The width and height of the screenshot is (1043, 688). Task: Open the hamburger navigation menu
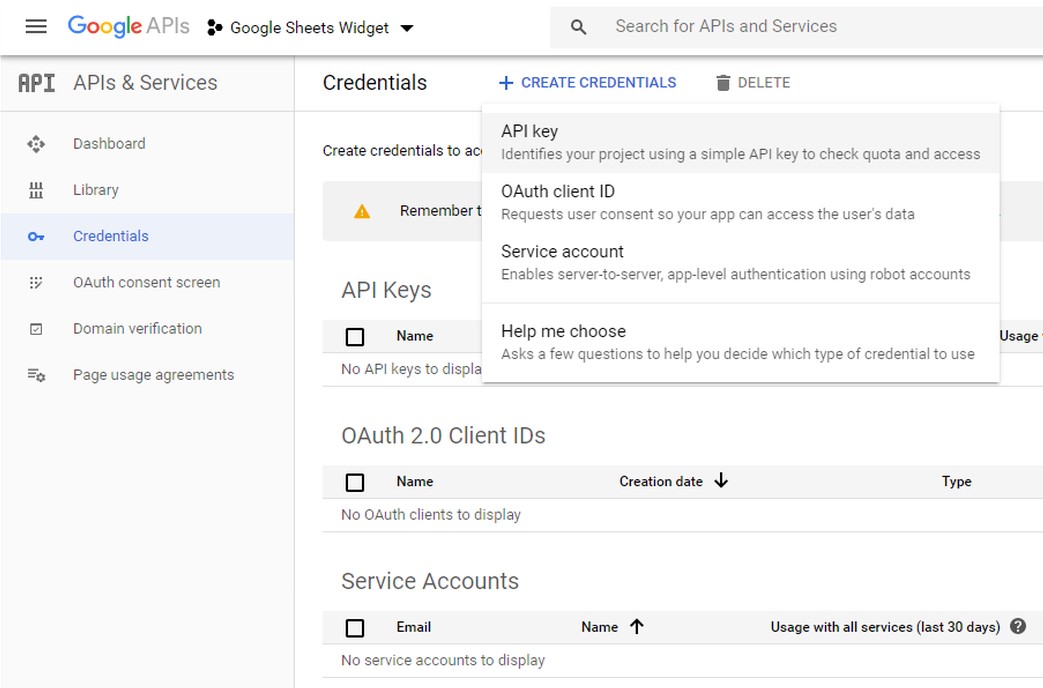click(x=36, y=27)
